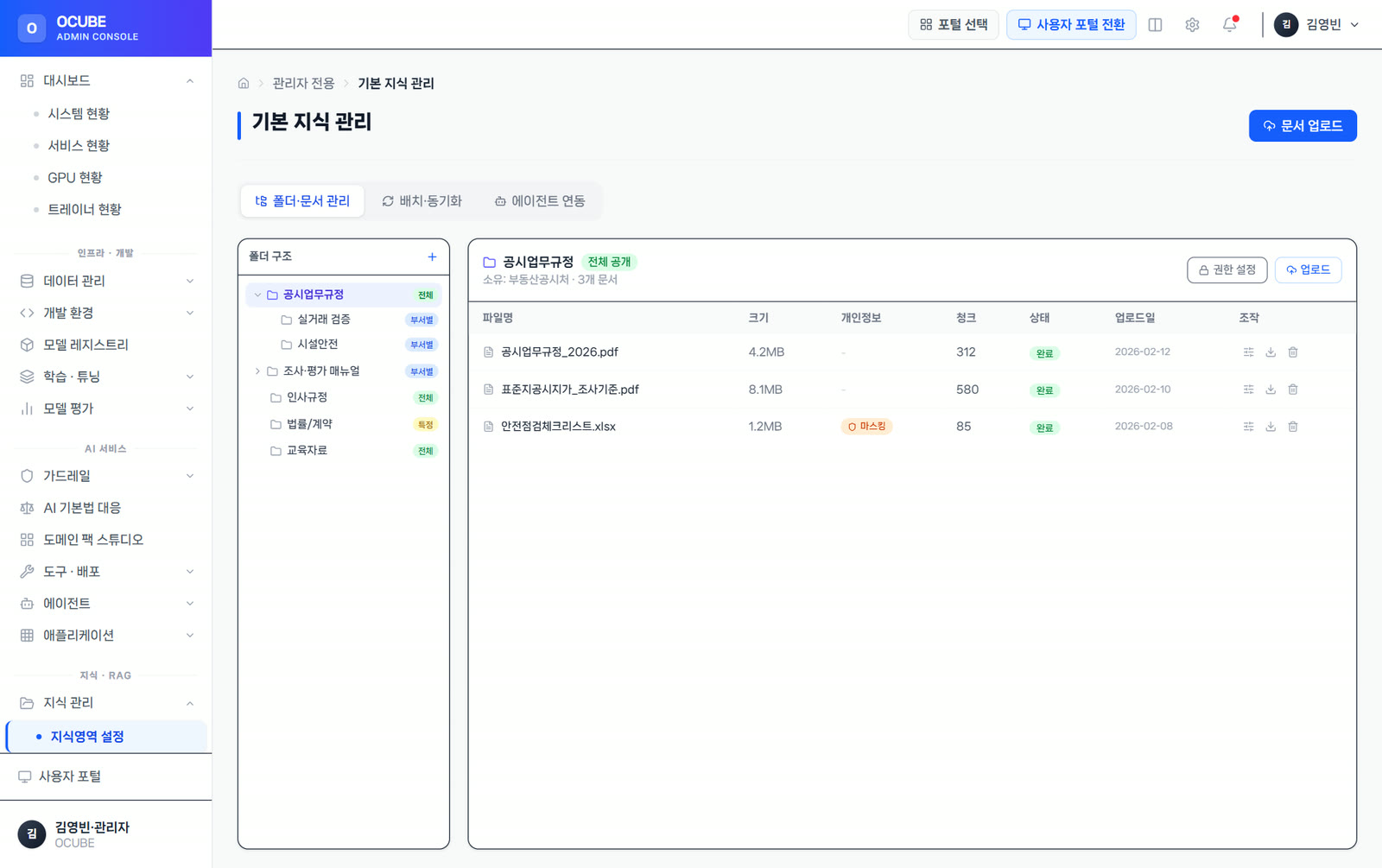Open the notifications bell
This screenshot has height=868, width=1382.
click(1230, 24)
